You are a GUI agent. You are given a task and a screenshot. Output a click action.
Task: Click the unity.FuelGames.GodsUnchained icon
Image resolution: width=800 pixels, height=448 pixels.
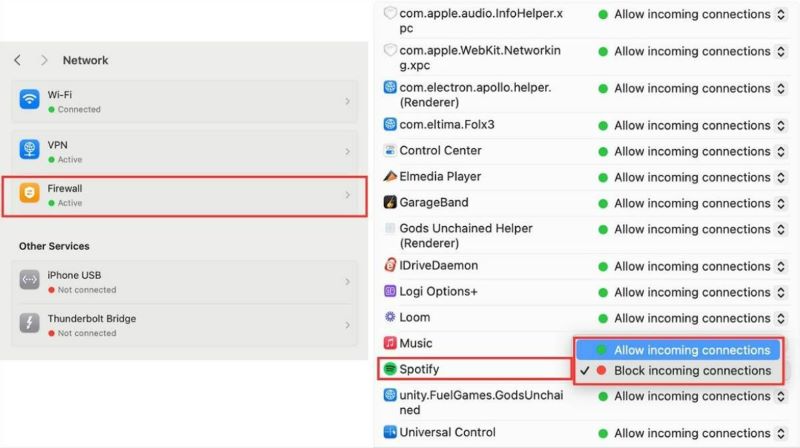[390, 395]
